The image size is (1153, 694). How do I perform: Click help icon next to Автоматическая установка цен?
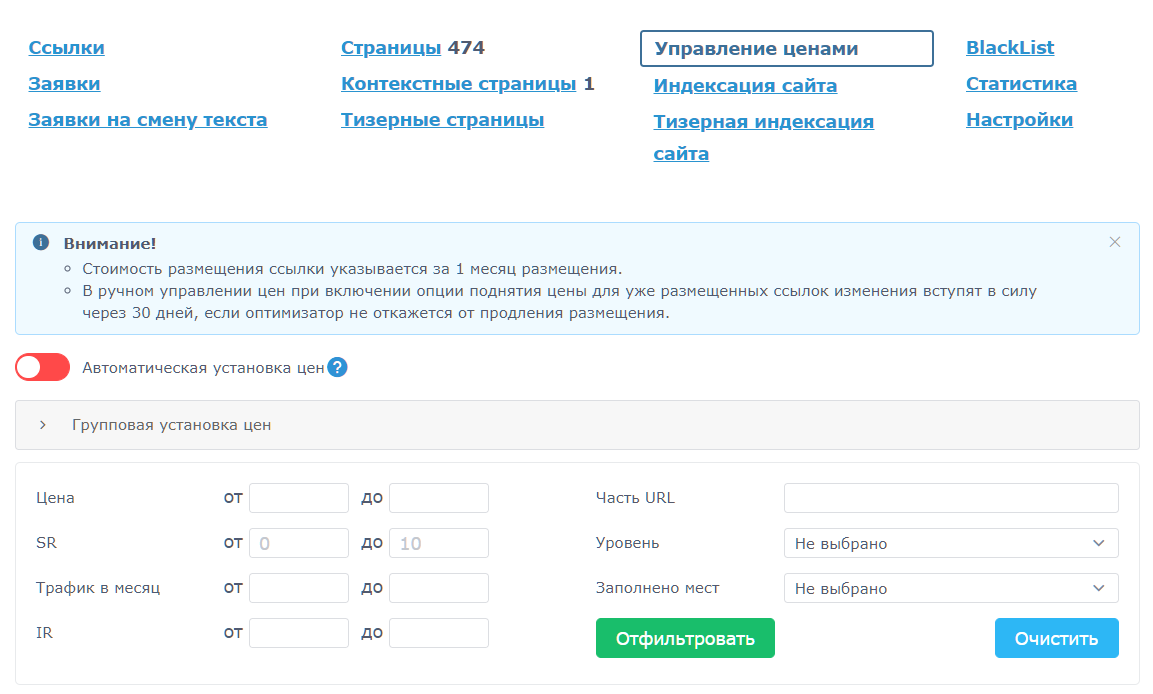[x=337, y=367]
